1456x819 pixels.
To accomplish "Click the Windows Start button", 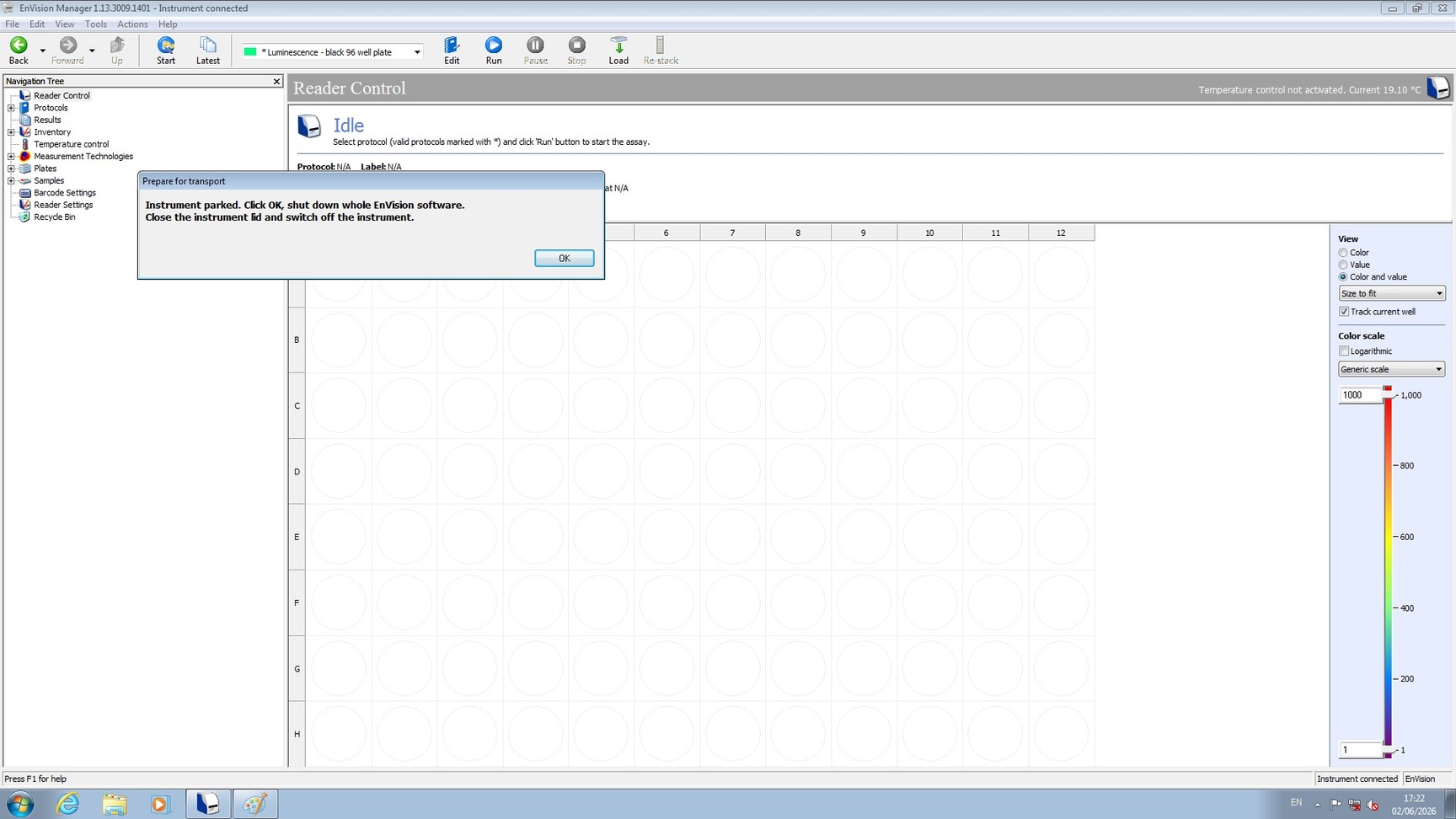I will [19, 804].
